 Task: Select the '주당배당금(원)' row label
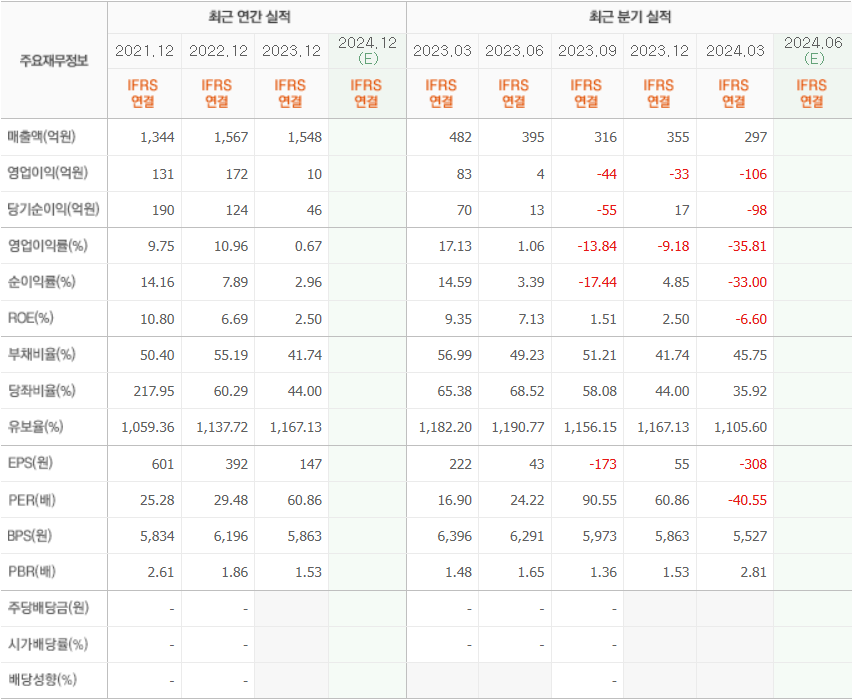48,608
